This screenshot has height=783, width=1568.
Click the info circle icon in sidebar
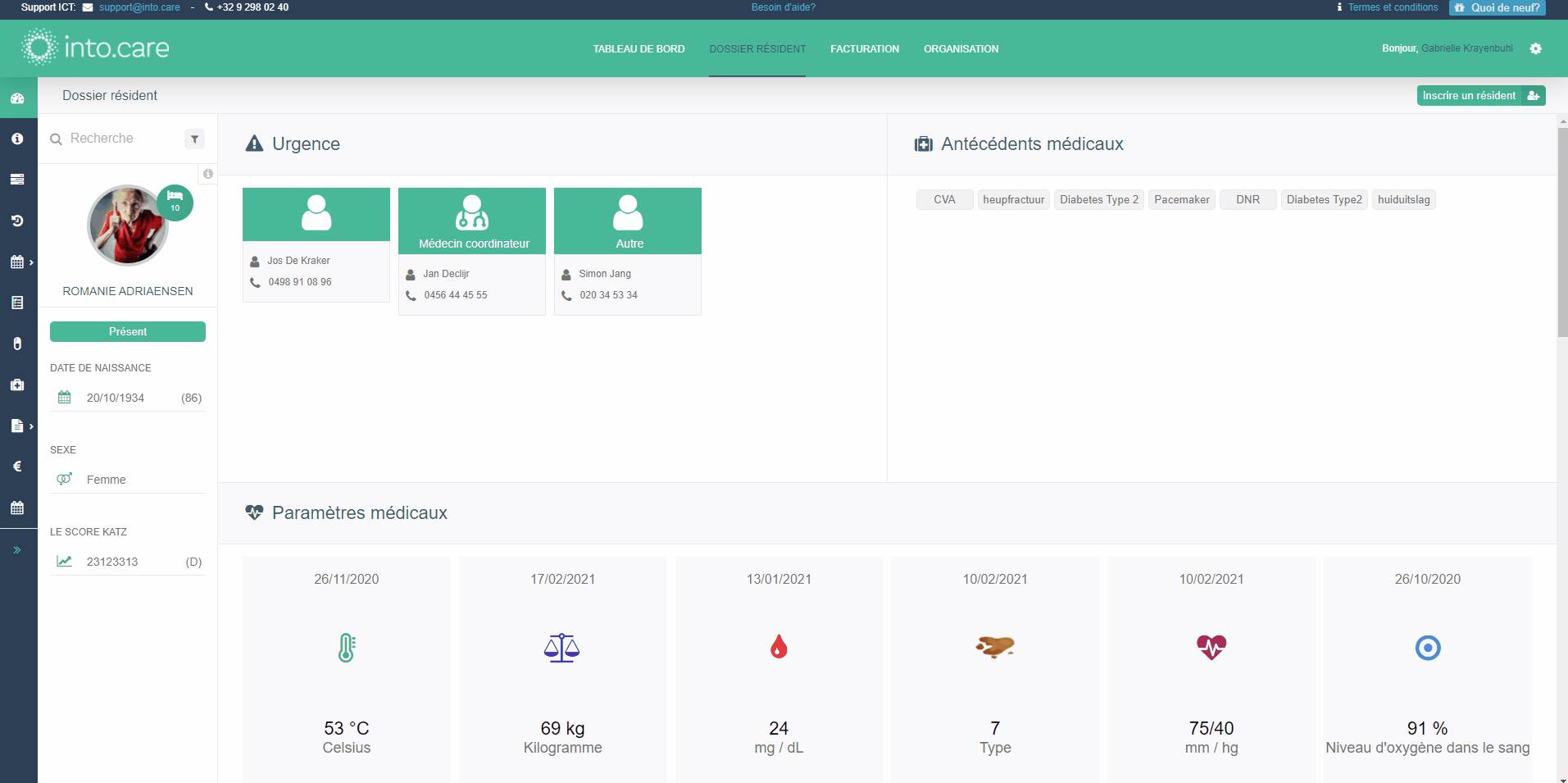click(17, 139)
